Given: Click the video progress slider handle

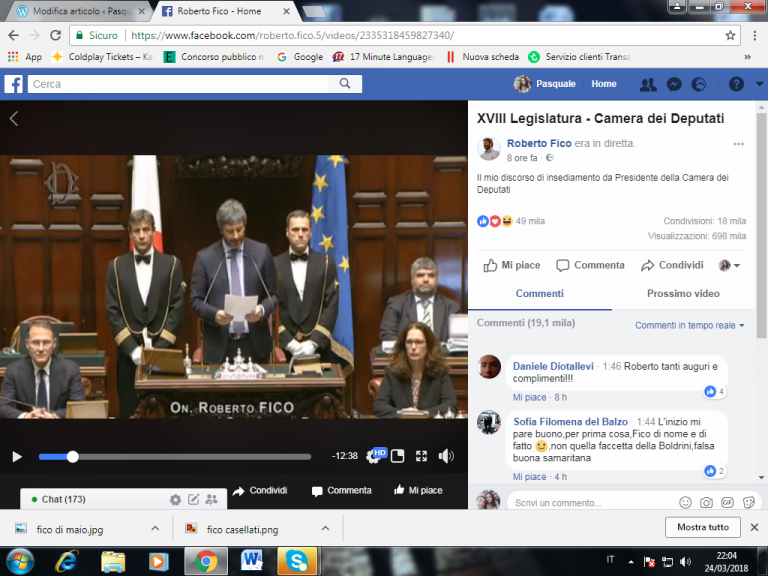Looking at the screenshot, I should [72, 456].
